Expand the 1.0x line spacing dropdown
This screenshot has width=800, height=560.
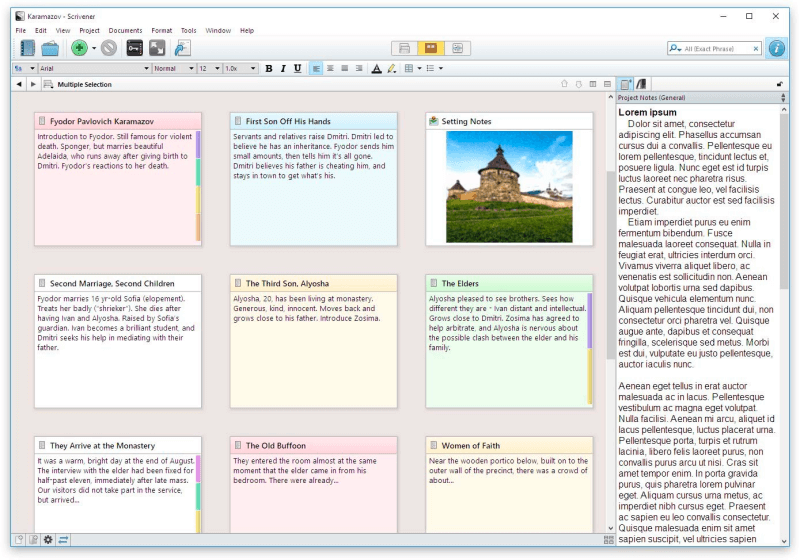pos(240,68)
